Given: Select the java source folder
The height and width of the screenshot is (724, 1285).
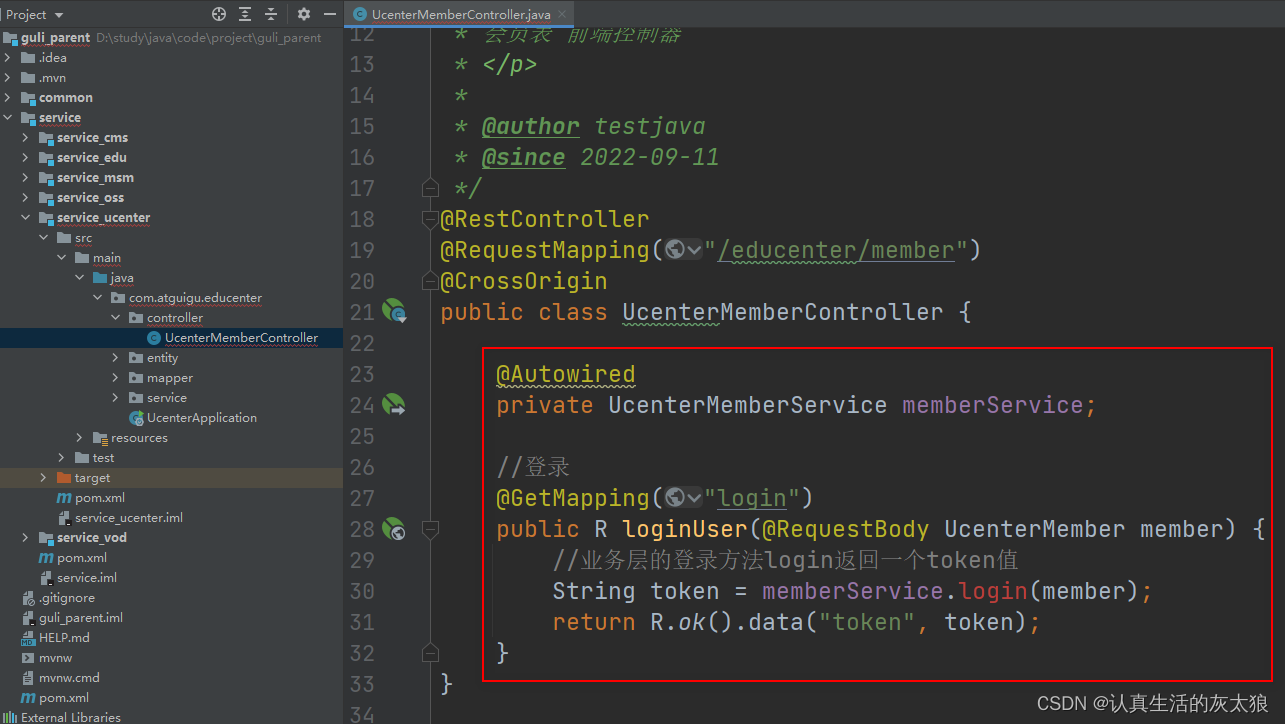Looking at the screenshot, I should point(122,278).
